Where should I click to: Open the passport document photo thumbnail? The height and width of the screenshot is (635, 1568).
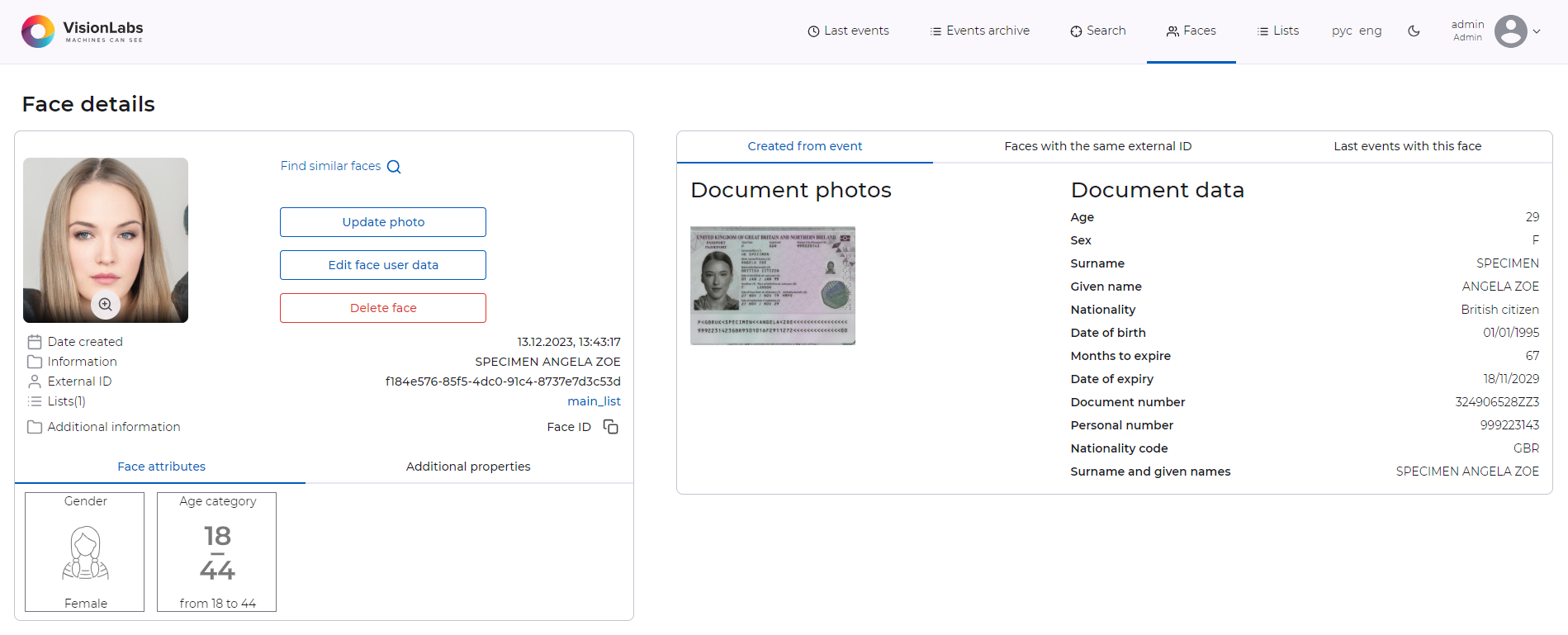773,286
